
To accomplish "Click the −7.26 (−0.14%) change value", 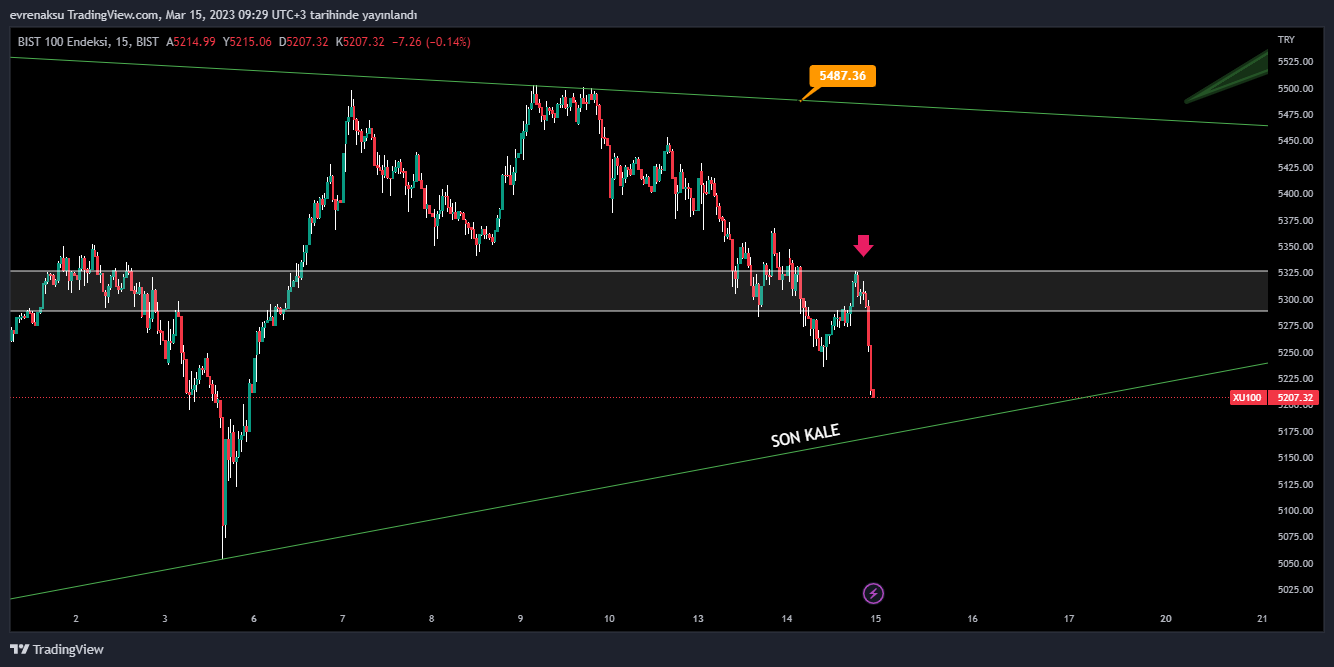I will click(x=432, y=42).
